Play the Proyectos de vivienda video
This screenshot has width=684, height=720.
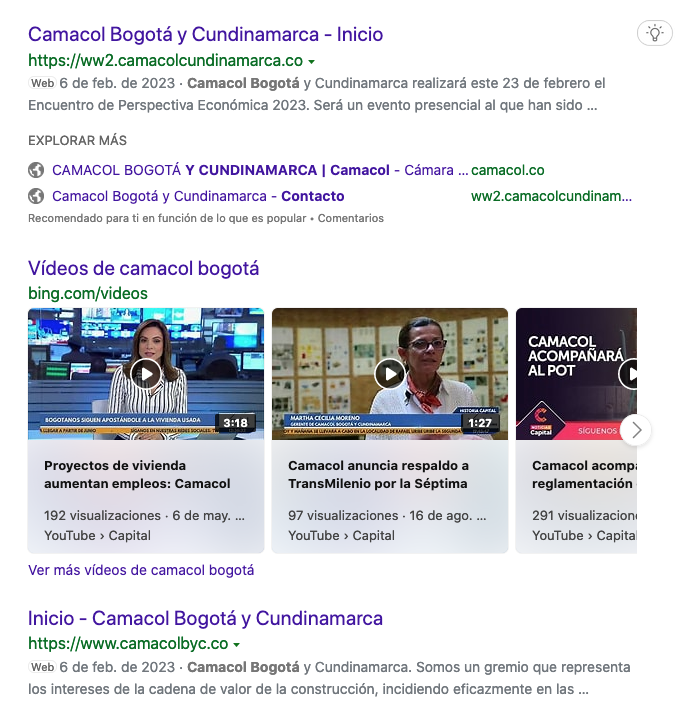point(146,374)
